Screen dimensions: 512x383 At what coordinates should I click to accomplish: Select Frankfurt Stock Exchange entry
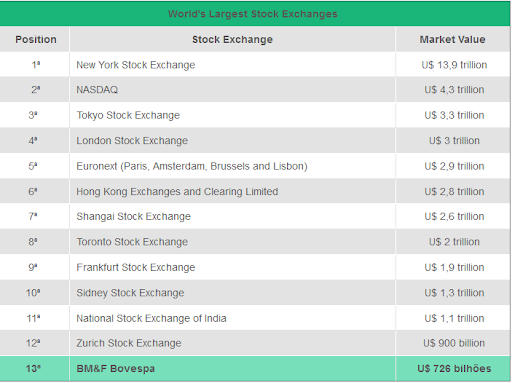point(136,267)
